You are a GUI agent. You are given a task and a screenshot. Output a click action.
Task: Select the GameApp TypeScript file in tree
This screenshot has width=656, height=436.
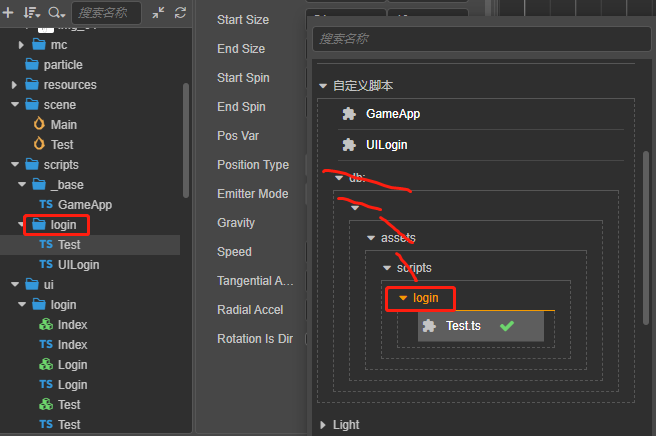click(x=76, y=205)
